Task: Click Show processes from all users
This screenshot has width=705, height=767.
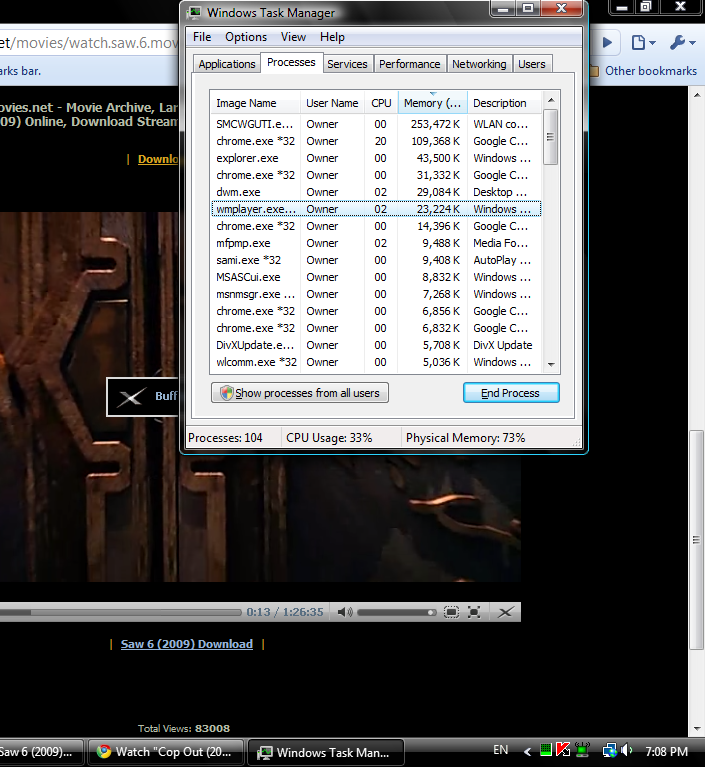Action: coord(300,393)
